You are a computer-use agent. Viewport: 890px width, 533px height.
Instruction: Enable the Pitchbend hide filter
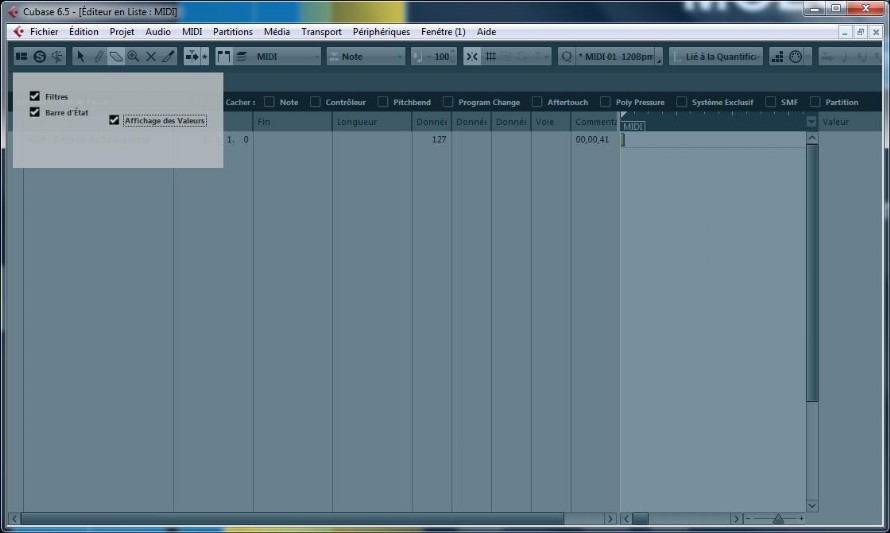point(383,102)
